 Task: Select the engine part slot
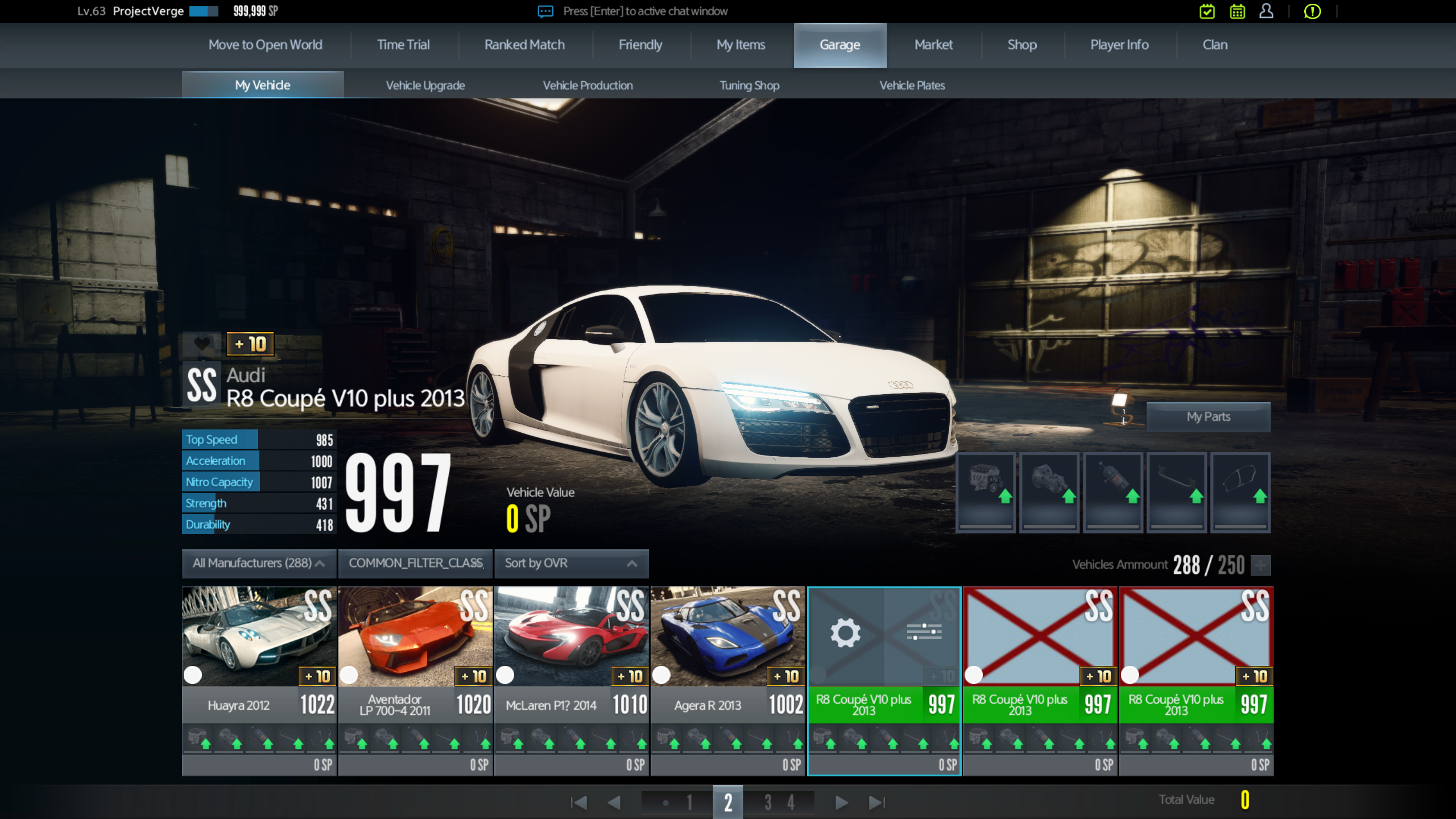coord(986,493)
